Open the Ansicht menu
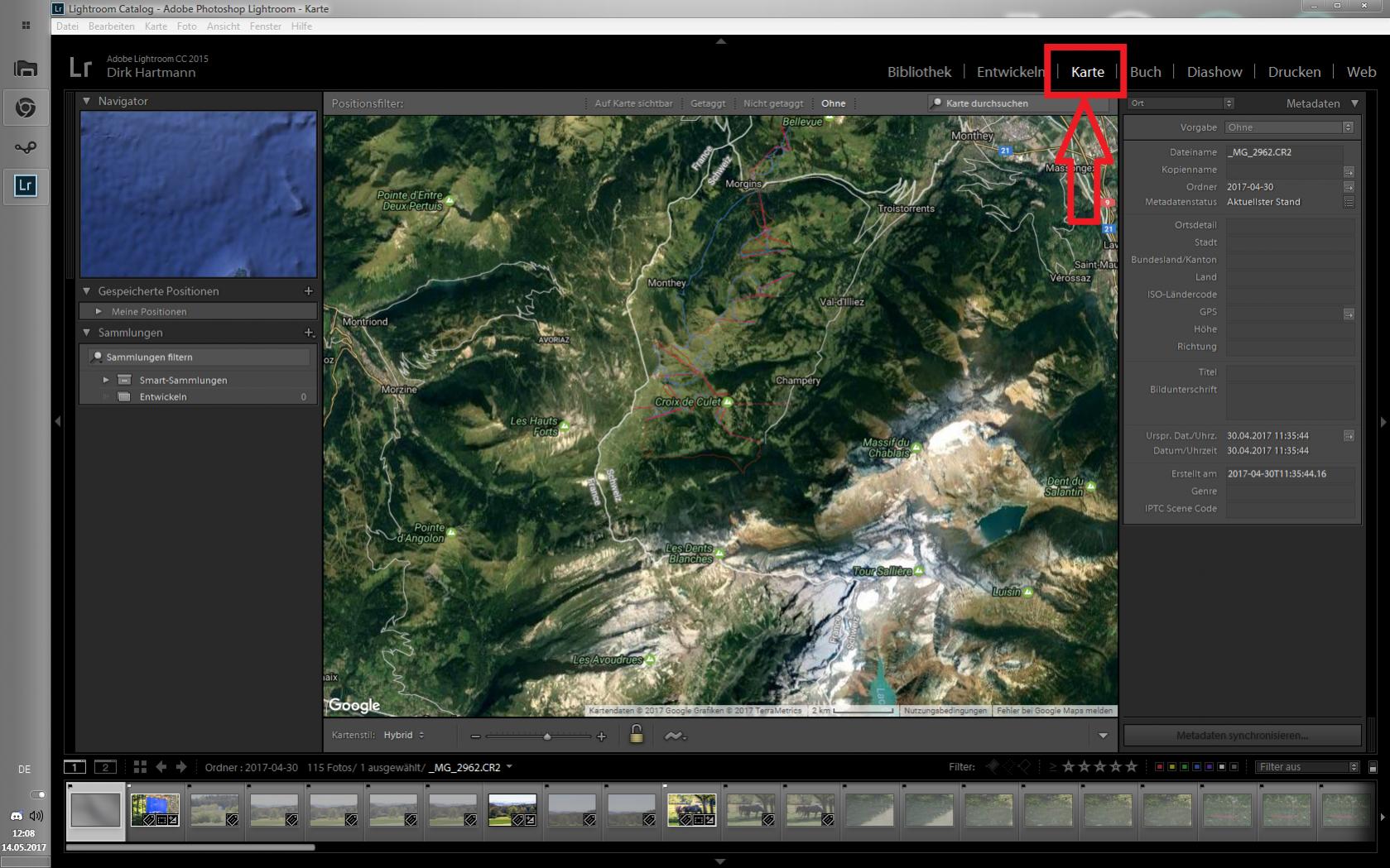The width and height of the screenshot is (1390, 868). click(224, 26)
